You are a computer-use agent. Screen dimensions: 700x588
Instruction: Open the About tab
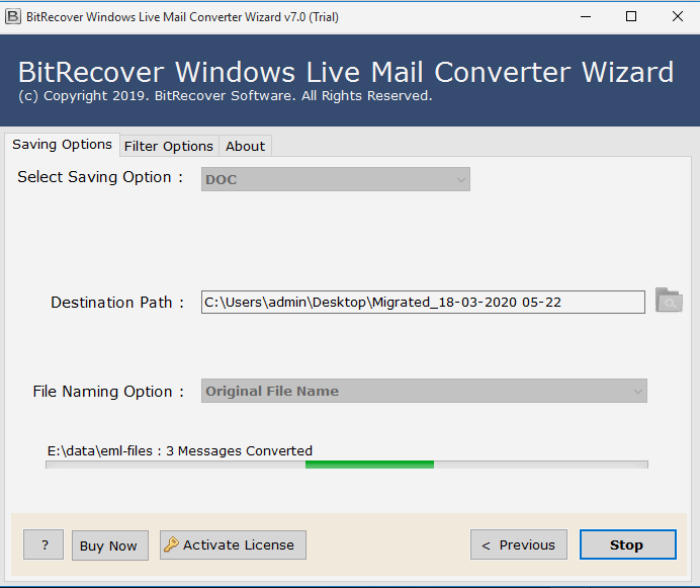click(245, 146)
